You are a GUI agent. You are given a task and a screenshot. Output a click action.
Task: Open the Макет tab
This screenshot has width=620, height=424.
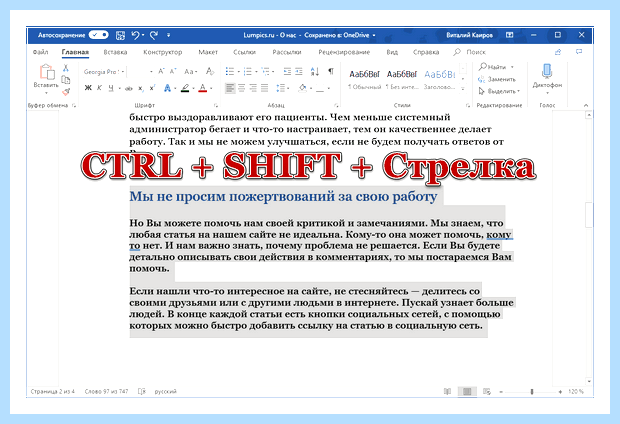coord(208,52)
